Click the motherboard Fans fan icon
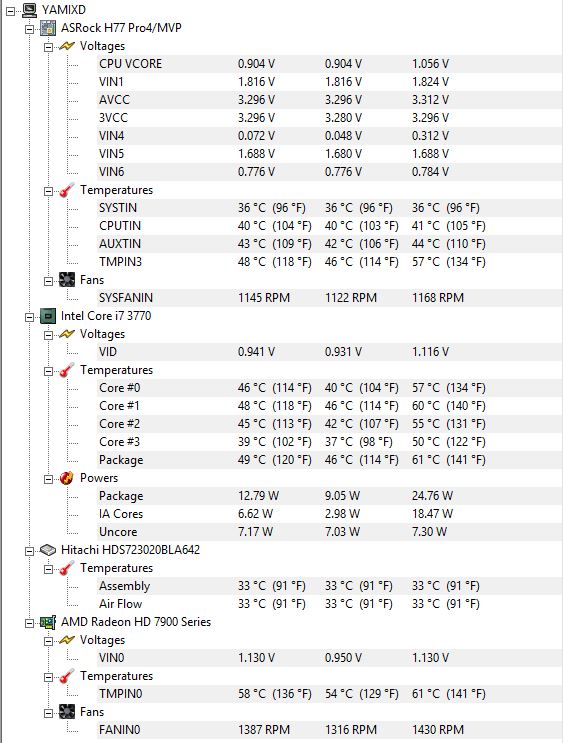The image size is (564, 743). coord(67,280)
